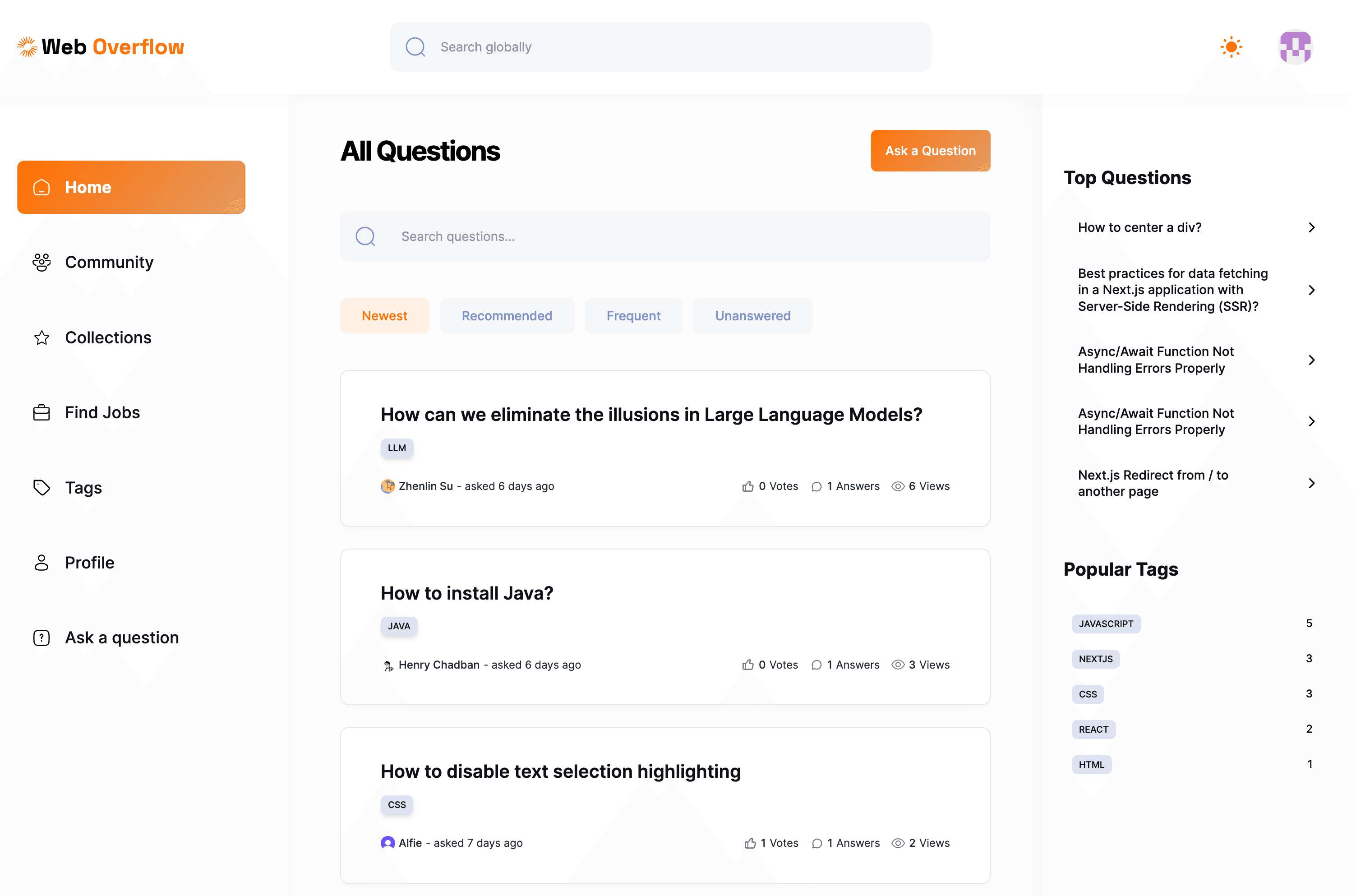The width and height of the screenshot is (1356, 896).
Task: Select the Frequent filter
Action: pos(633,316)
